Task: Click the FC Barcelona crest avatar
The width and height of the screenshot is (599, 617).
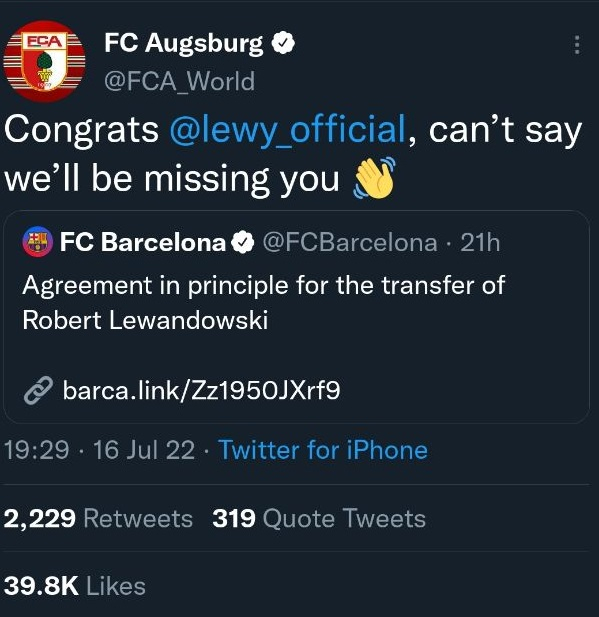Action: (x=37, y=242)
